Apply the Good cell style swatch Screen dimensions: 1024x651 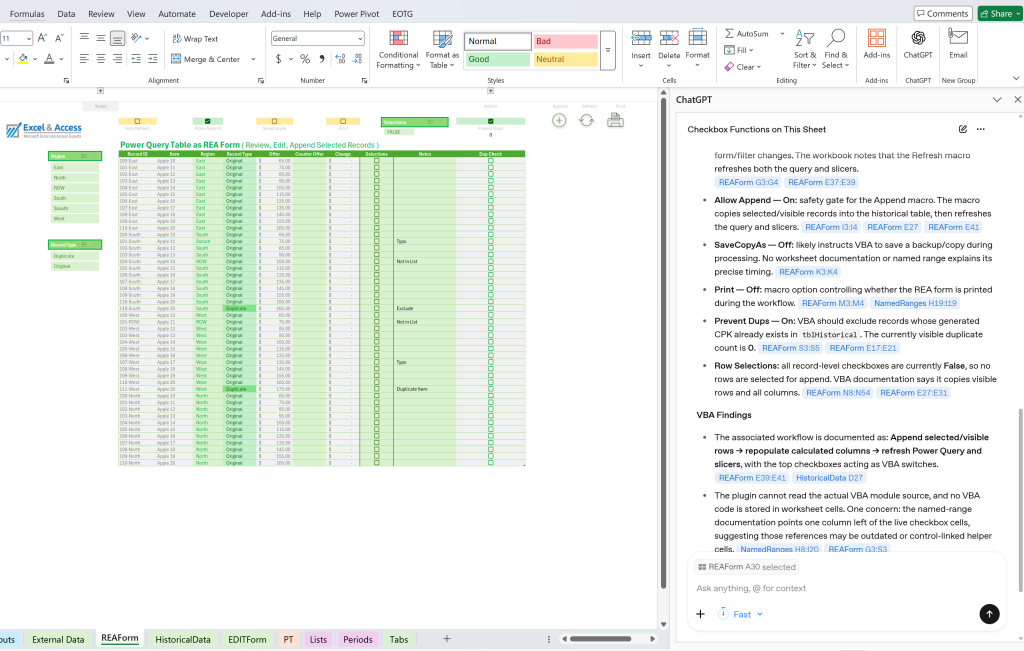click(498, 59)
